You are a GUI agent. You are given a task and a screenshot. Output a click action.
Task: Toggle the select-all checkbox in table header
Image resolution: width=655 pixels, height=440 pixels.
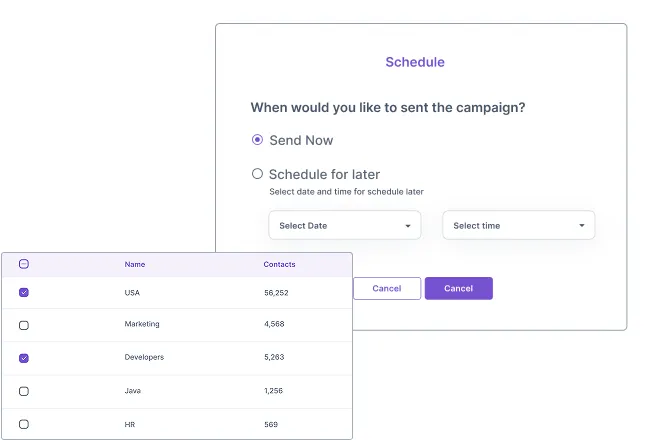coord(24,264)
